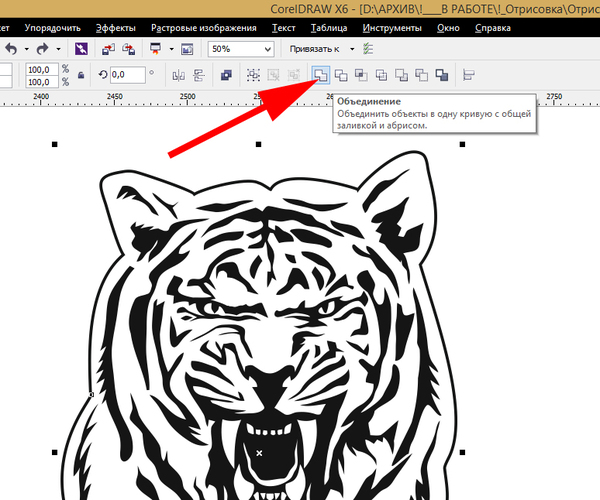Click the Trim shaping icon

tap(342, 74)
